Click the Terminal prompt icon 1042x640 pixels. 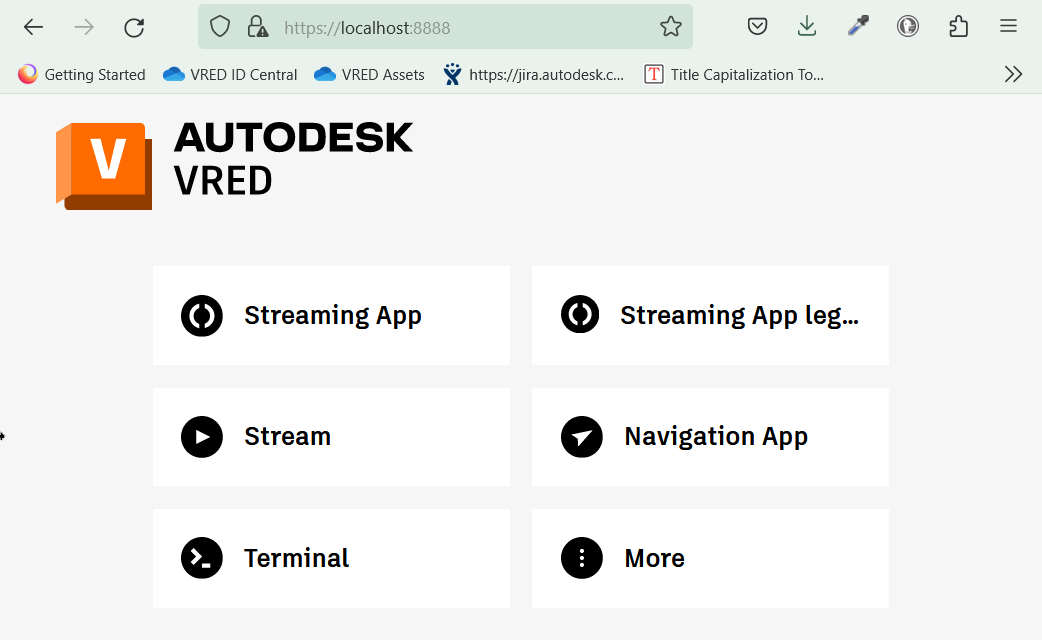point(202,558)
